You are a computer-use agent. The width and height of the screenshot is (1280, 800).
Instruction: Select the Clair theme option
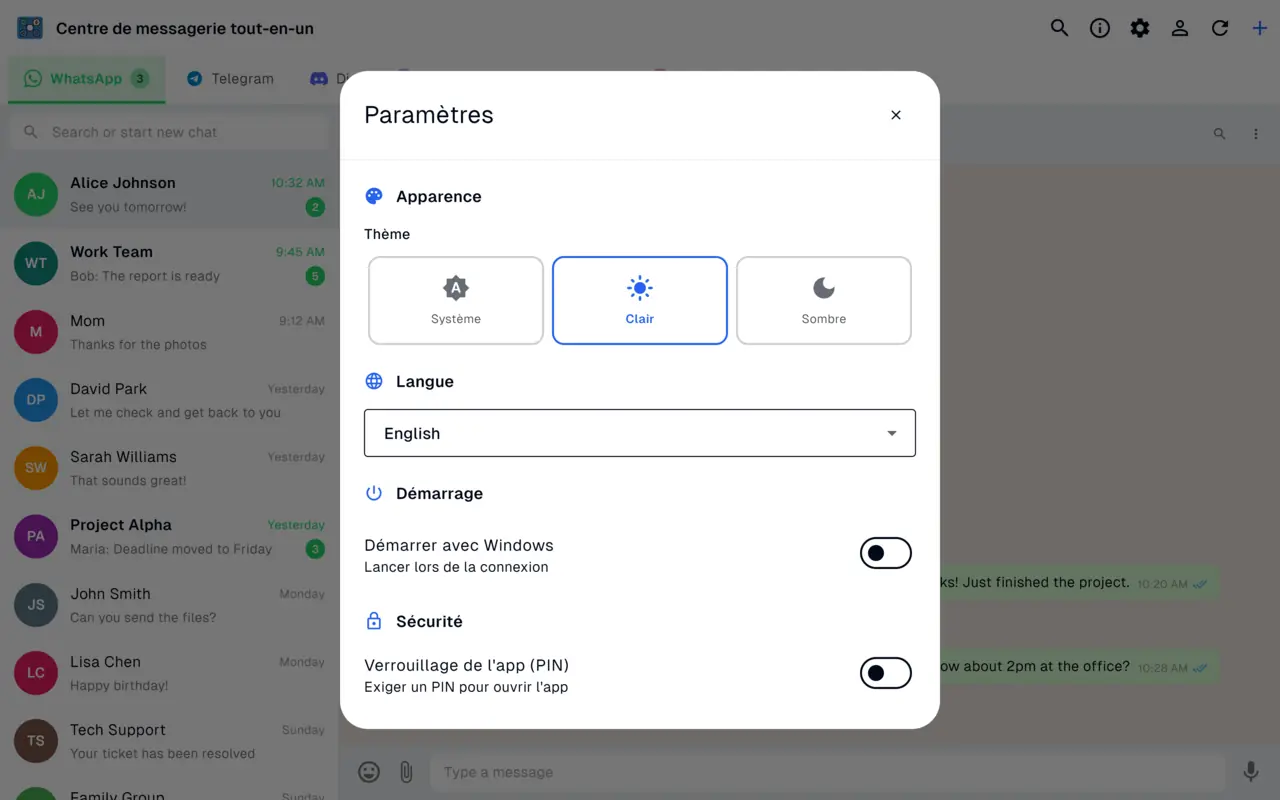click(640, 301)
